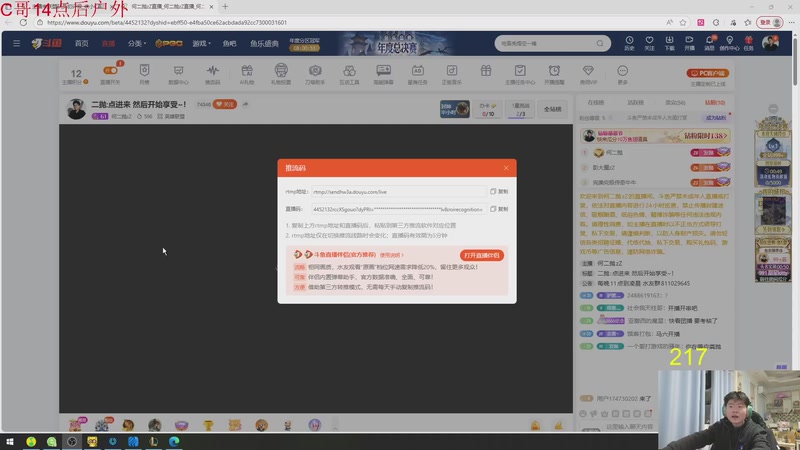Refresh the browser page
The width and height of the screenshot is (800, 450).
coord(23,22)
